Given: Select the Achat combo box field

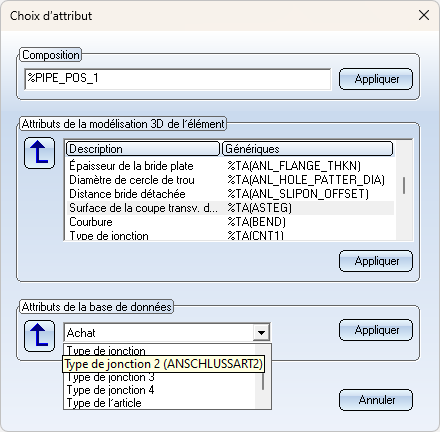Looking at the screenshot, I should click(x=167, y=332).
